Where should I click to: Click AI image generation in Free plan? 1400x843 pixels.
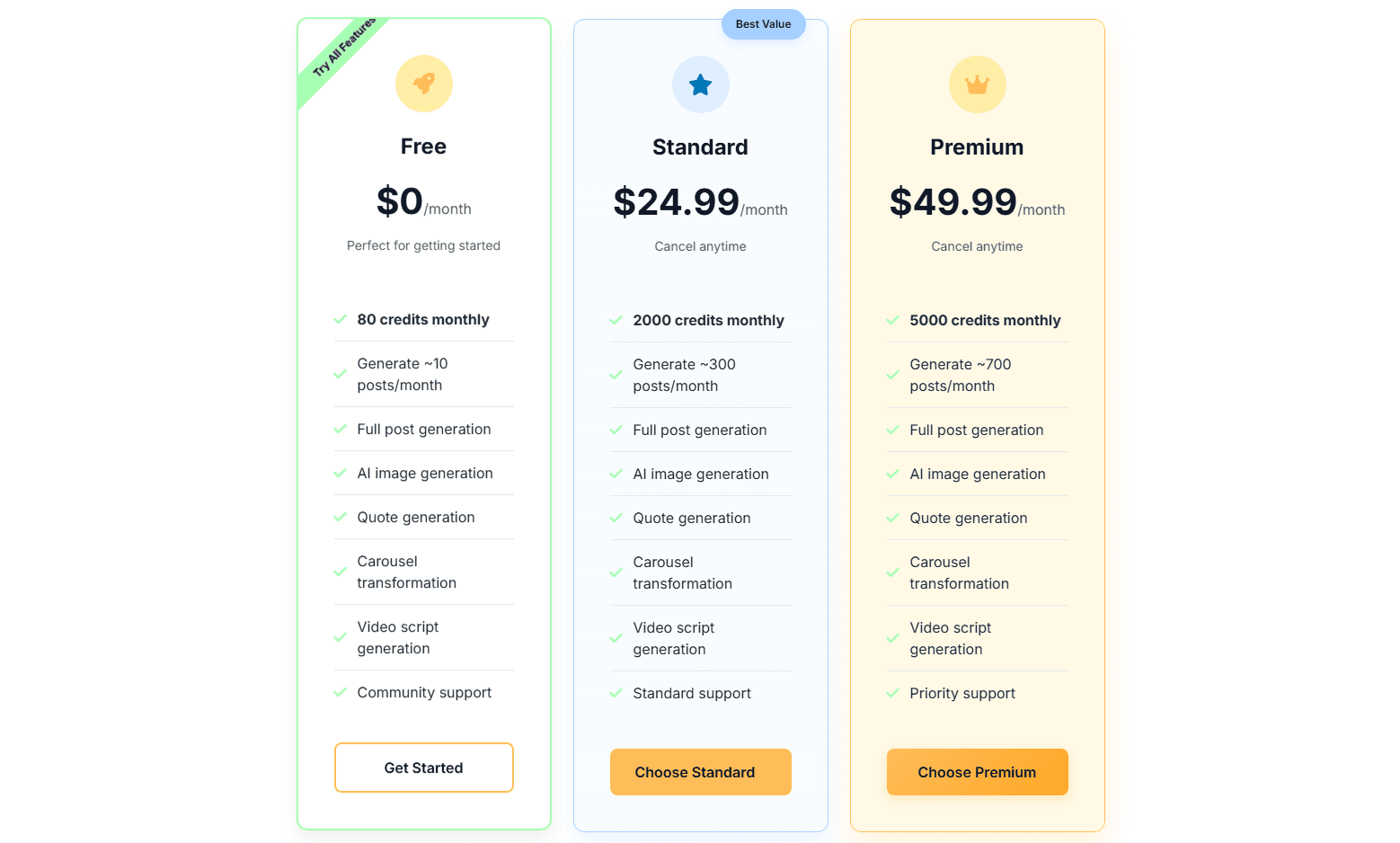(425, 473)
